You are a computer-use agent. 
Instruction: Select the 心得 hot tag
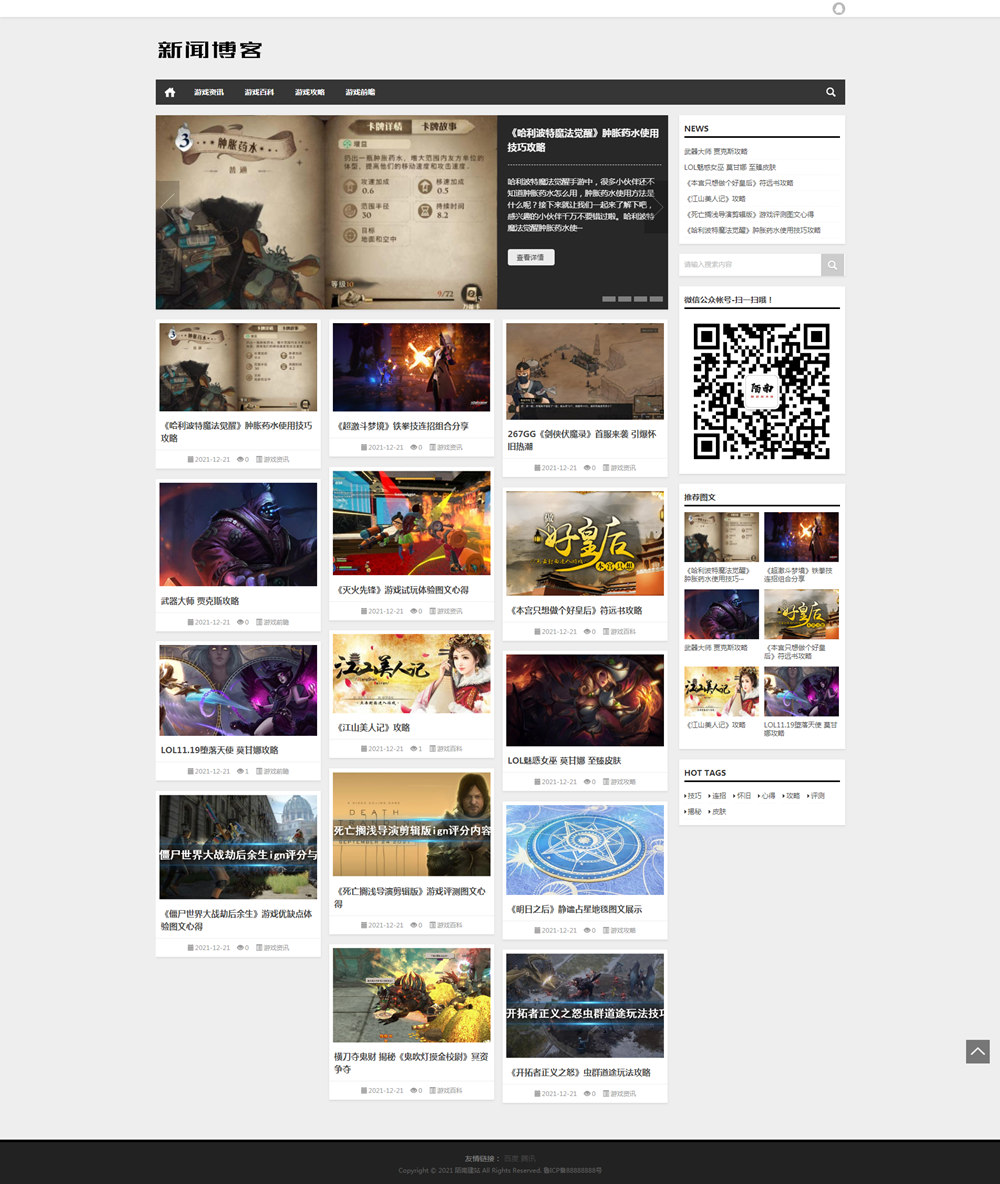click(768, 796)
